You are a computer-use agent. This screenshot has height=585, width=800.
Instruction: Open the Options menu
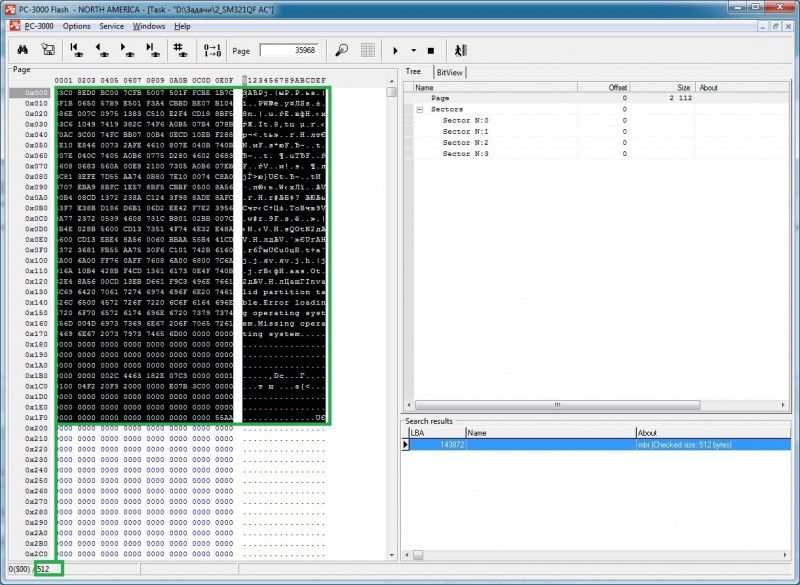77,26
